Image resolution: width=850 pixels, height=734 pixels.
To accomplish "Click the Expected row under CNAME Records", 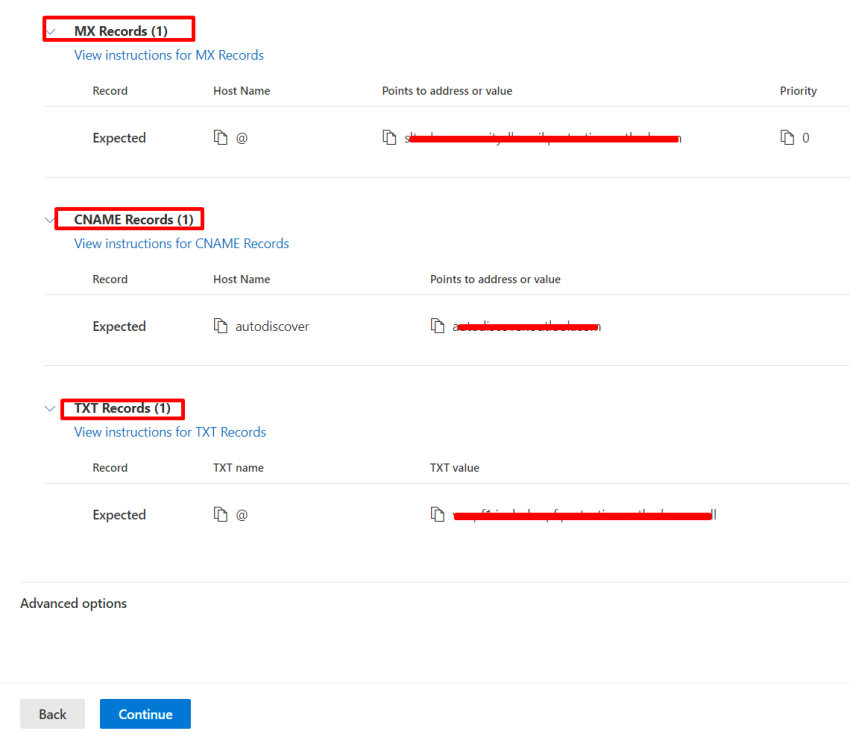I will coord(120,325).
